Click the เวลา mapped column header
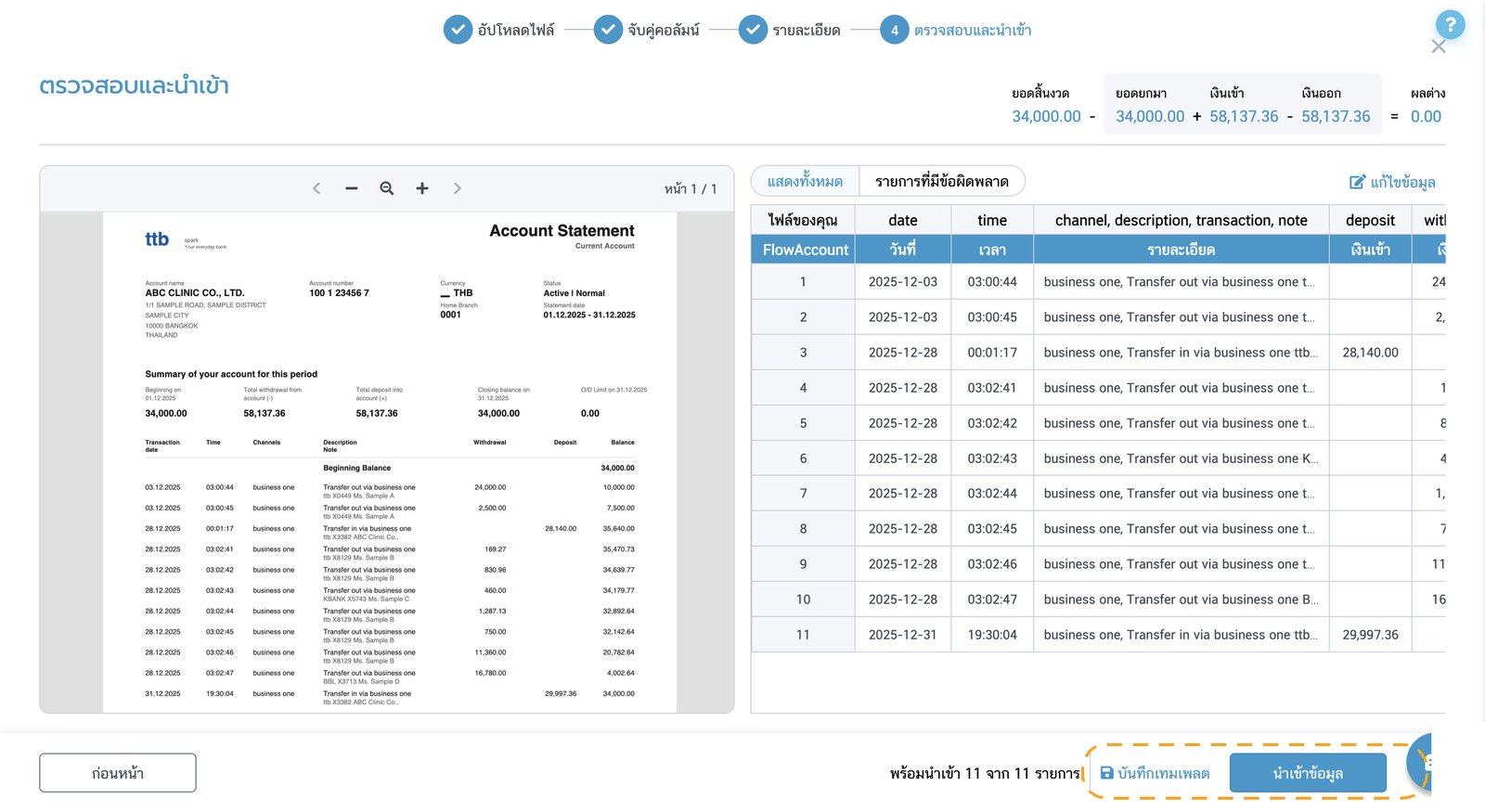Screen dimensions: 1485x812 992,250
